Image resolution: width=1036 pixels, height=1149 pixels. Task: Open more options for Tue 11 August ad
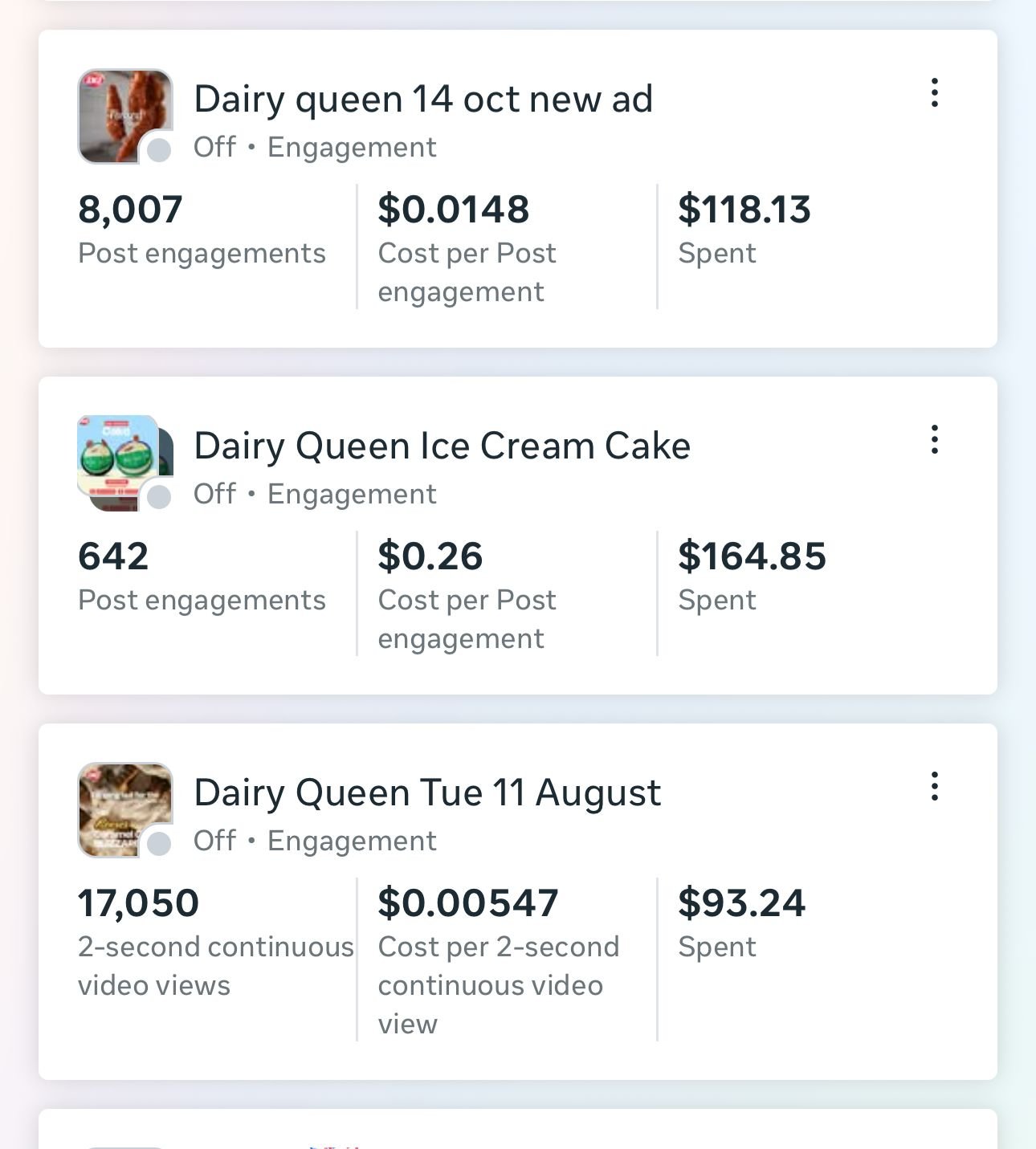point(934,787)
